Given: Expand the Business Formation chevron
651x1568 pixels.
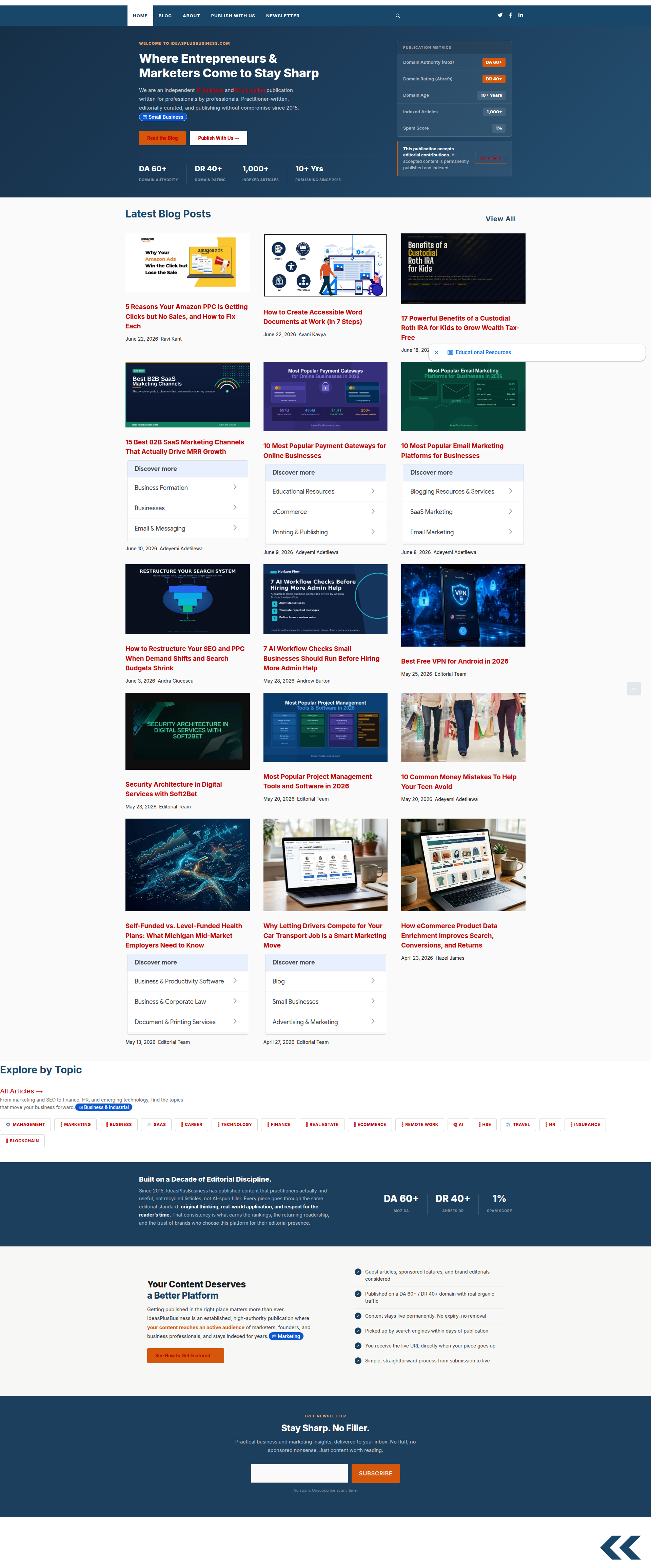Looking at the screenshot, I should (235, 487).
